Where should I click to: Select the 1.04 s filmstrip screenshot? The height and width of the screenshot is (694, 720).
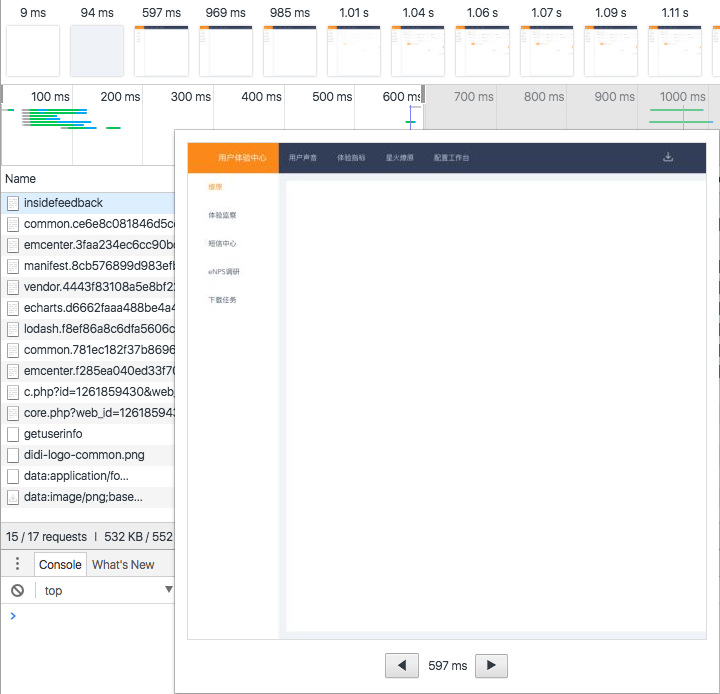(418, 50)
